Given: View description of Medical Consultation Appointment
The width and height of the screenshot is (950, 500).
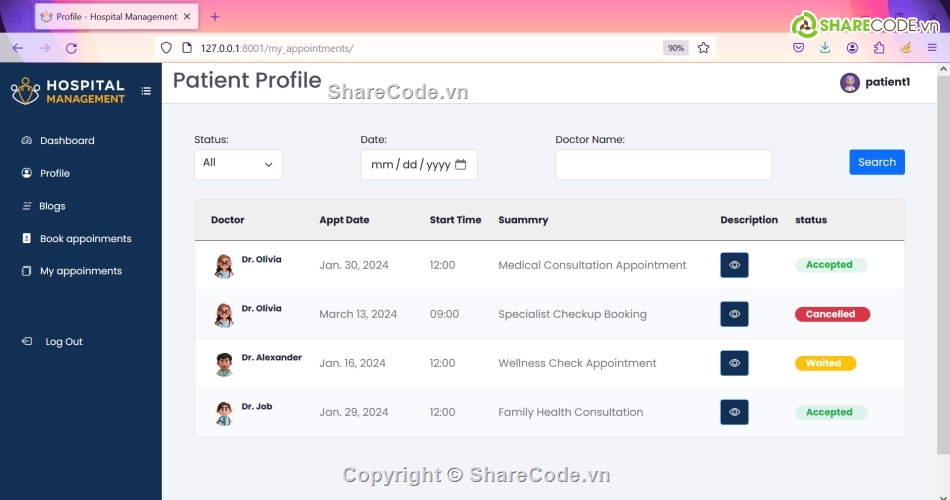Looking at the screenshot, I should click(x=734, y=265).
